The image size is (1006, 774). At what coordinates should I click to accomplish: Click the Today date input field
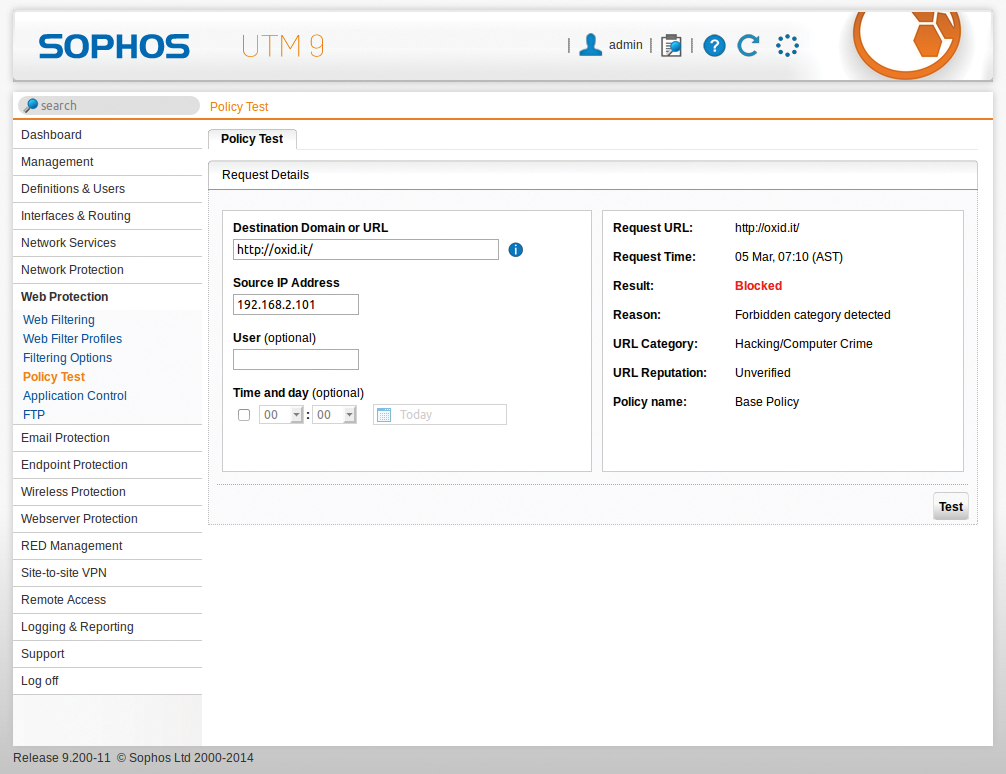click(x=445, y=414)
